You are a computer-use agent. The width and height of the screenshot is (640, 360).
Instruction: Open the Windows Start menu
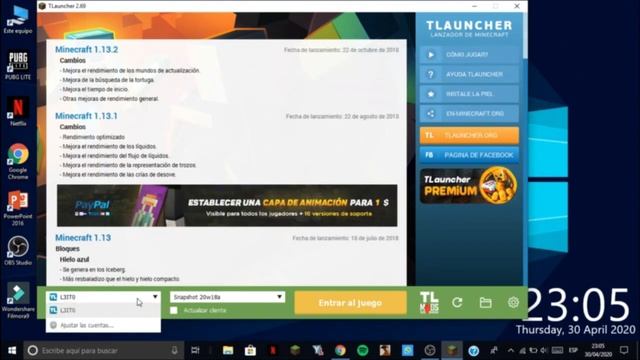click(12, 350)
